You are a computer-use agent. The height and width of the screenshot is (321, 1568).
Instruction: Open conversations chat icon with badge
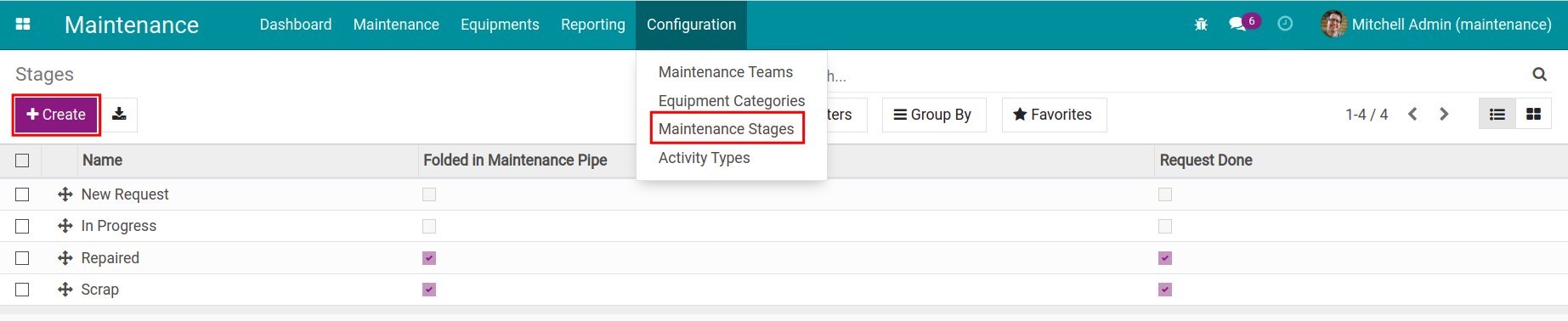[1244, 24]
